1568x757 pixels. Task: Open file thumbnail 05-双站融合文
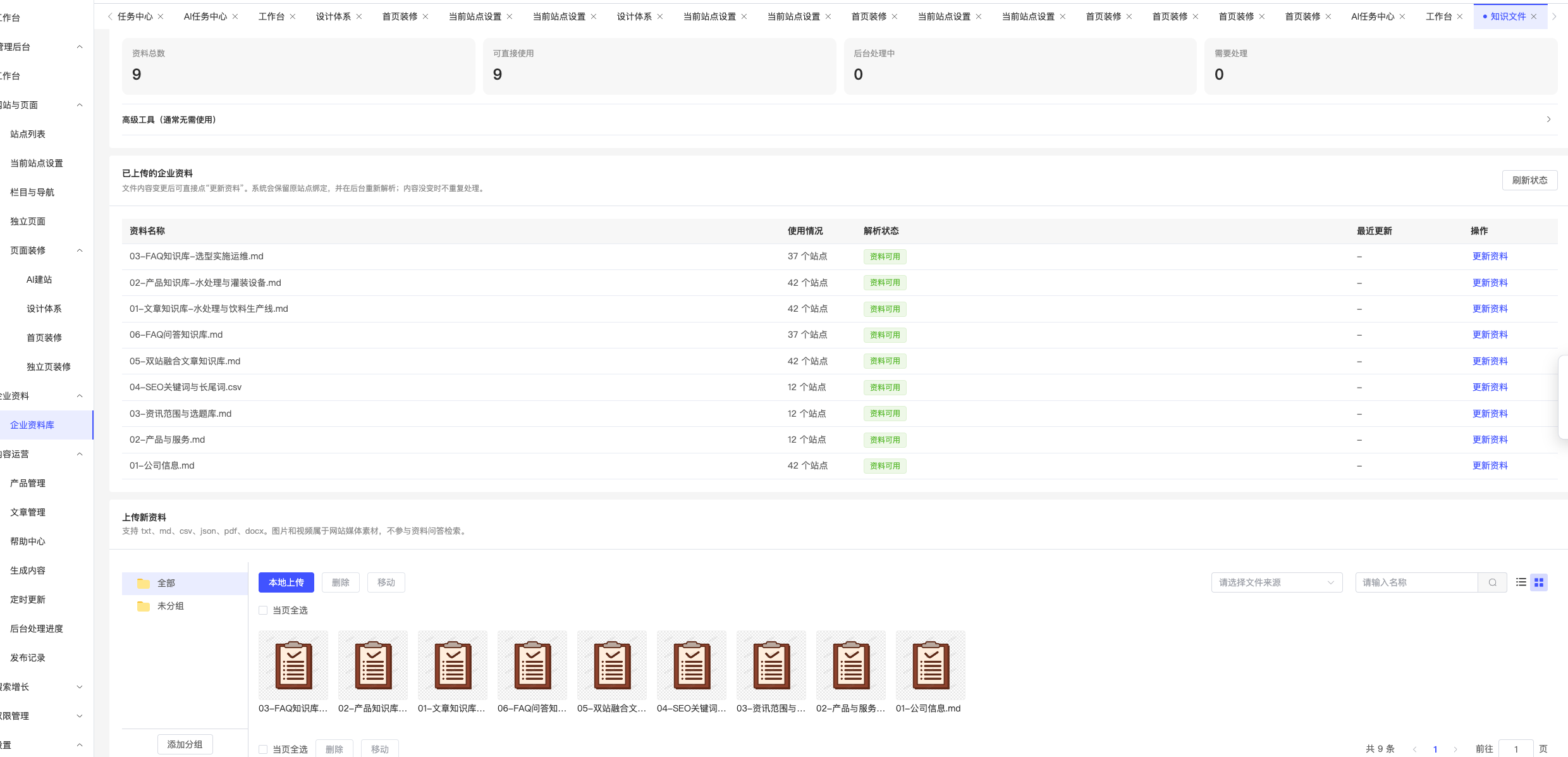pyautogui.click(x=612, y=665)
